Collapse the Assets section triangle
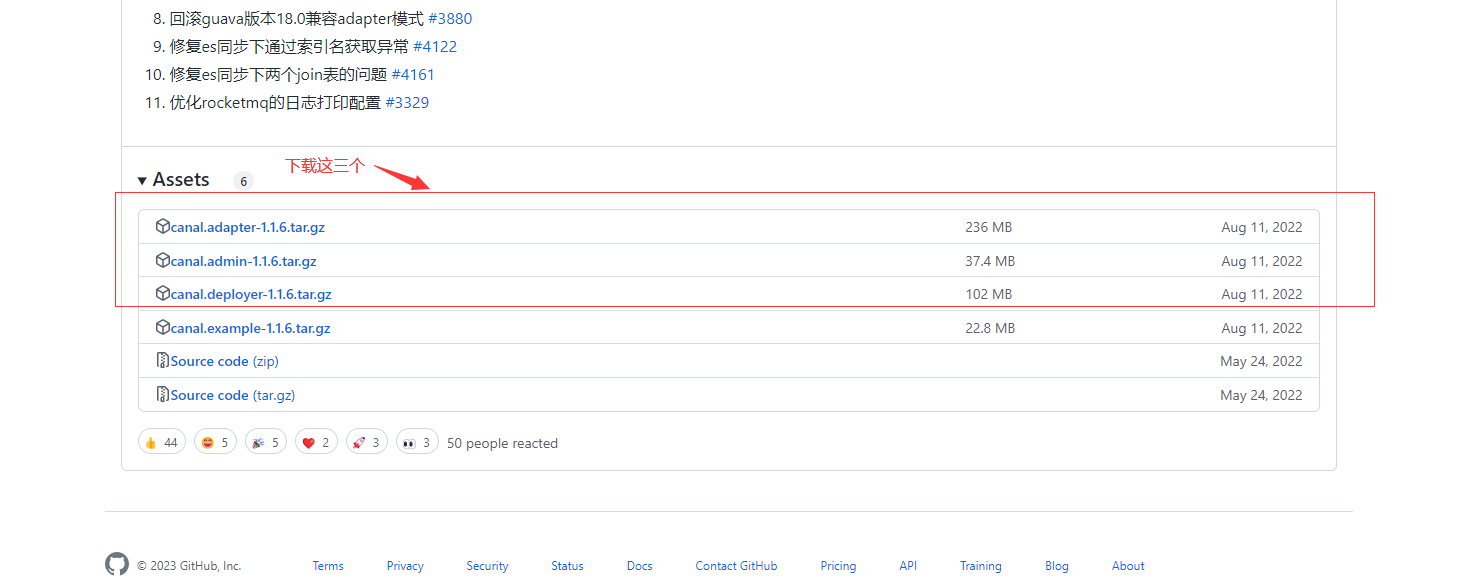This screenshot has width=1480, height=587. 143,181
